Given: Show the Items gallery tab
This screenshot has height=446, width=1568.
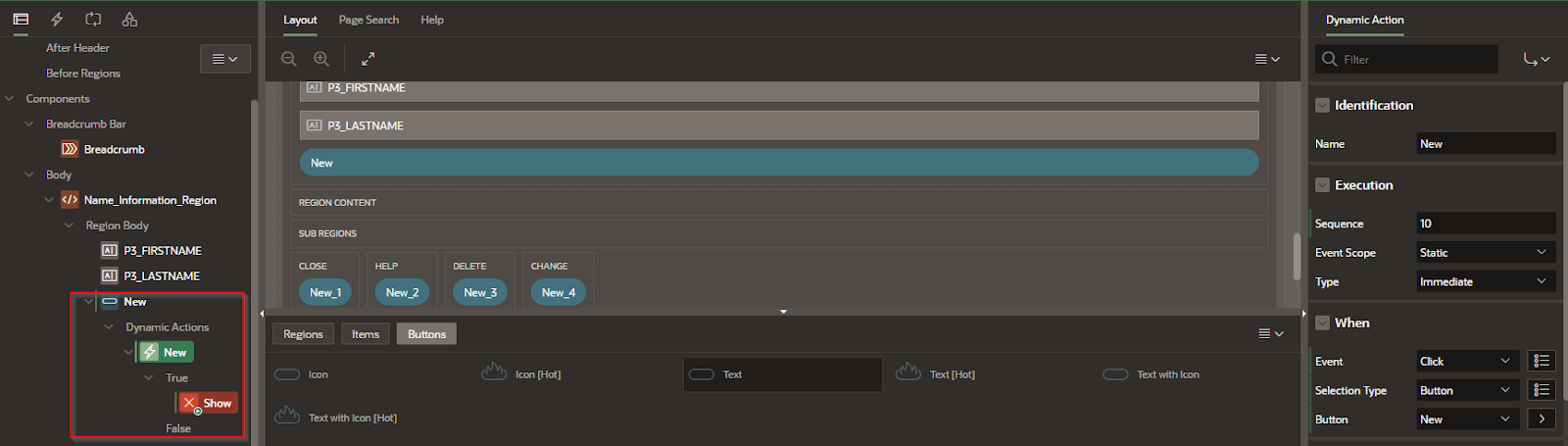Looking at the screenshot, I should point(366,334).
